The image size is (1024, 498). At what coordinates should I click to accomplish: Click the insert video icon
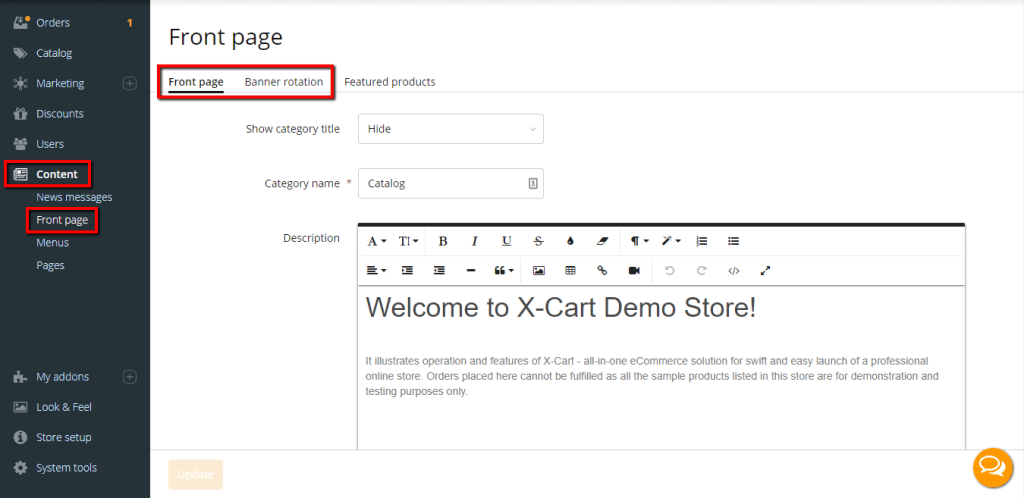click(634, 270)
